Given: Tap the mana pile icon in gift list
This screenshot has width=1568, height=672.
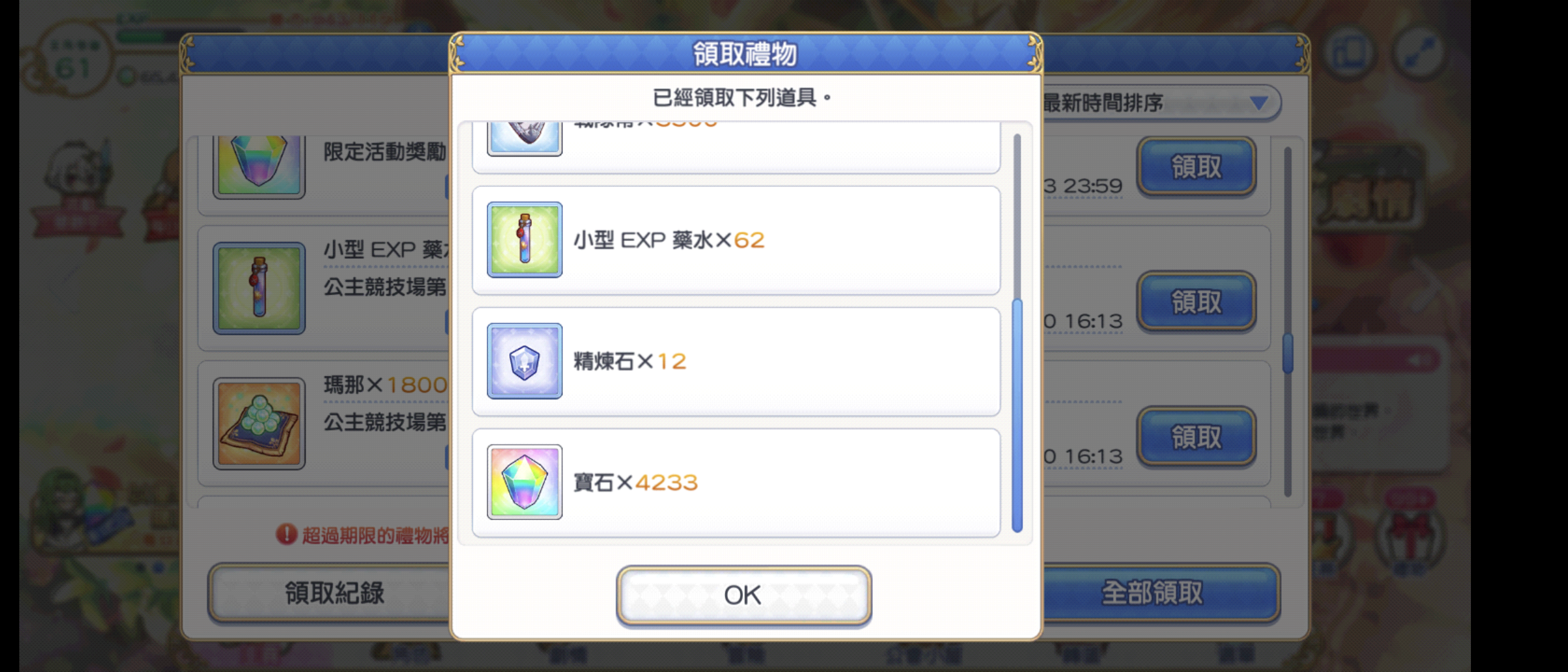Looking at the screenshot, I should click(259, 423).
